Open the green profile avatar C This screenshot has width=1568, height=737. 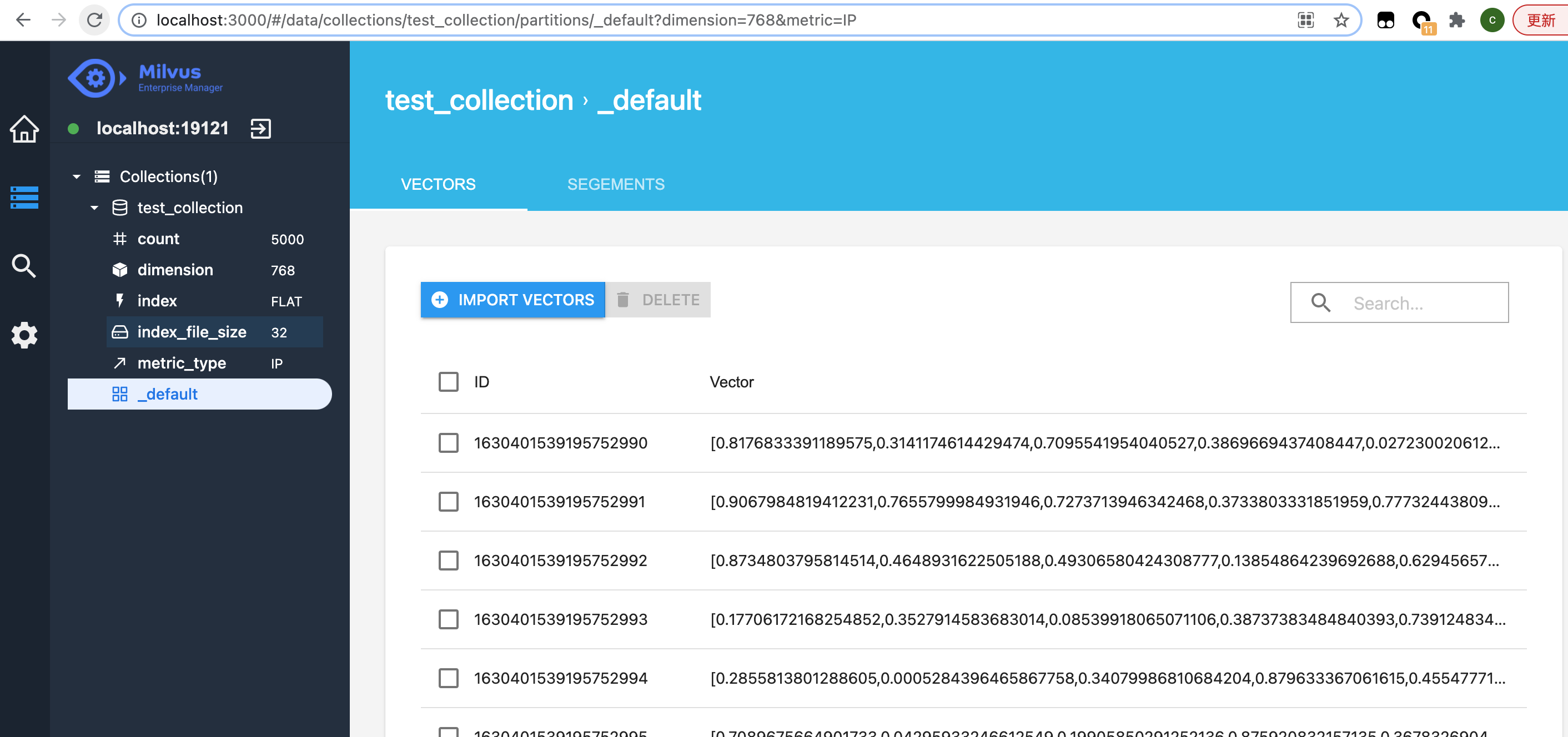(1492, 20)
